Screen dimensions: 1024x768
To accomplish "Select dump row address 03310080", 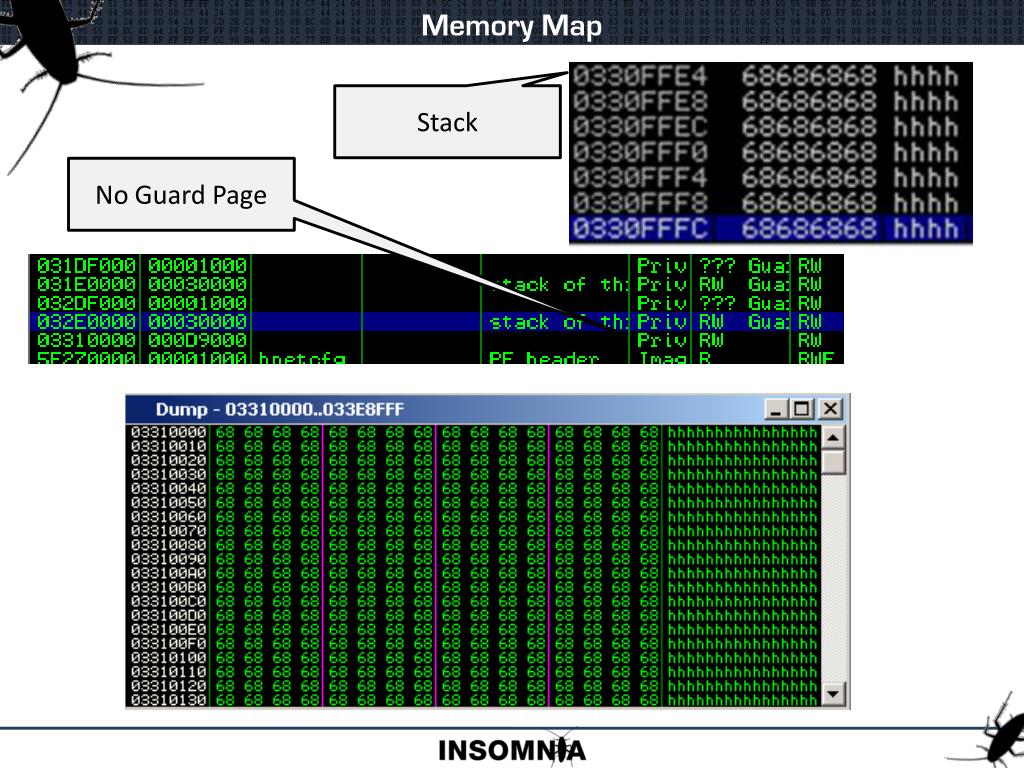I will click(x=168, y=545).
